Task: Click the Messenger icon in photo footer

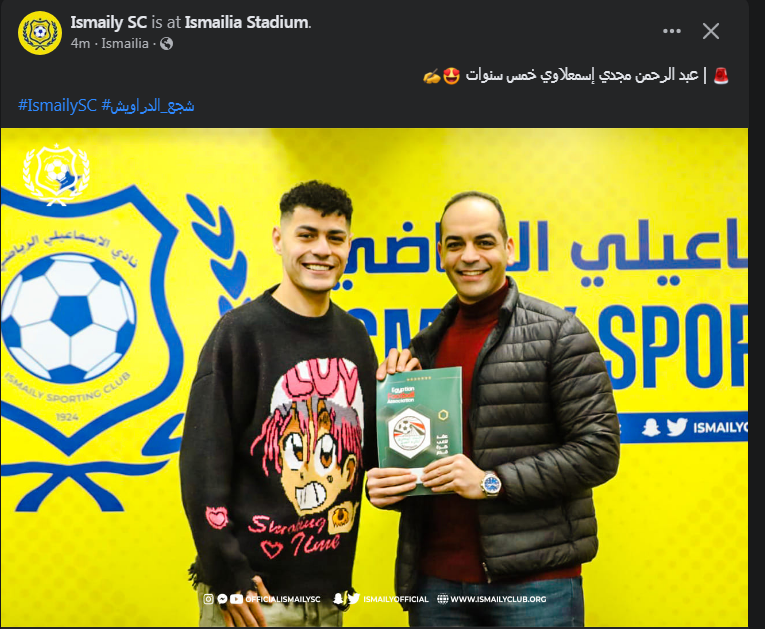Action: coord(222,599)
